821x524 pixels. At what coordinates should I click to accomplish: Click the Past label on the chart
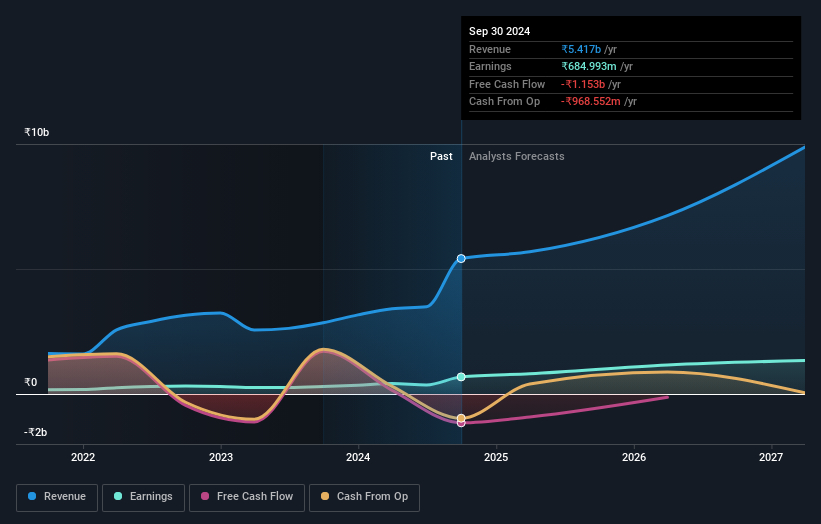point(441,157)
